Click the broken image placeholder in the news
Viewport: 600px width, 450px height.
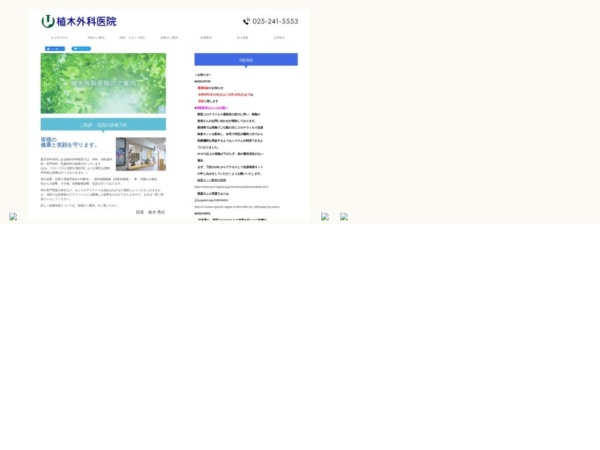(x=211, y=200)
